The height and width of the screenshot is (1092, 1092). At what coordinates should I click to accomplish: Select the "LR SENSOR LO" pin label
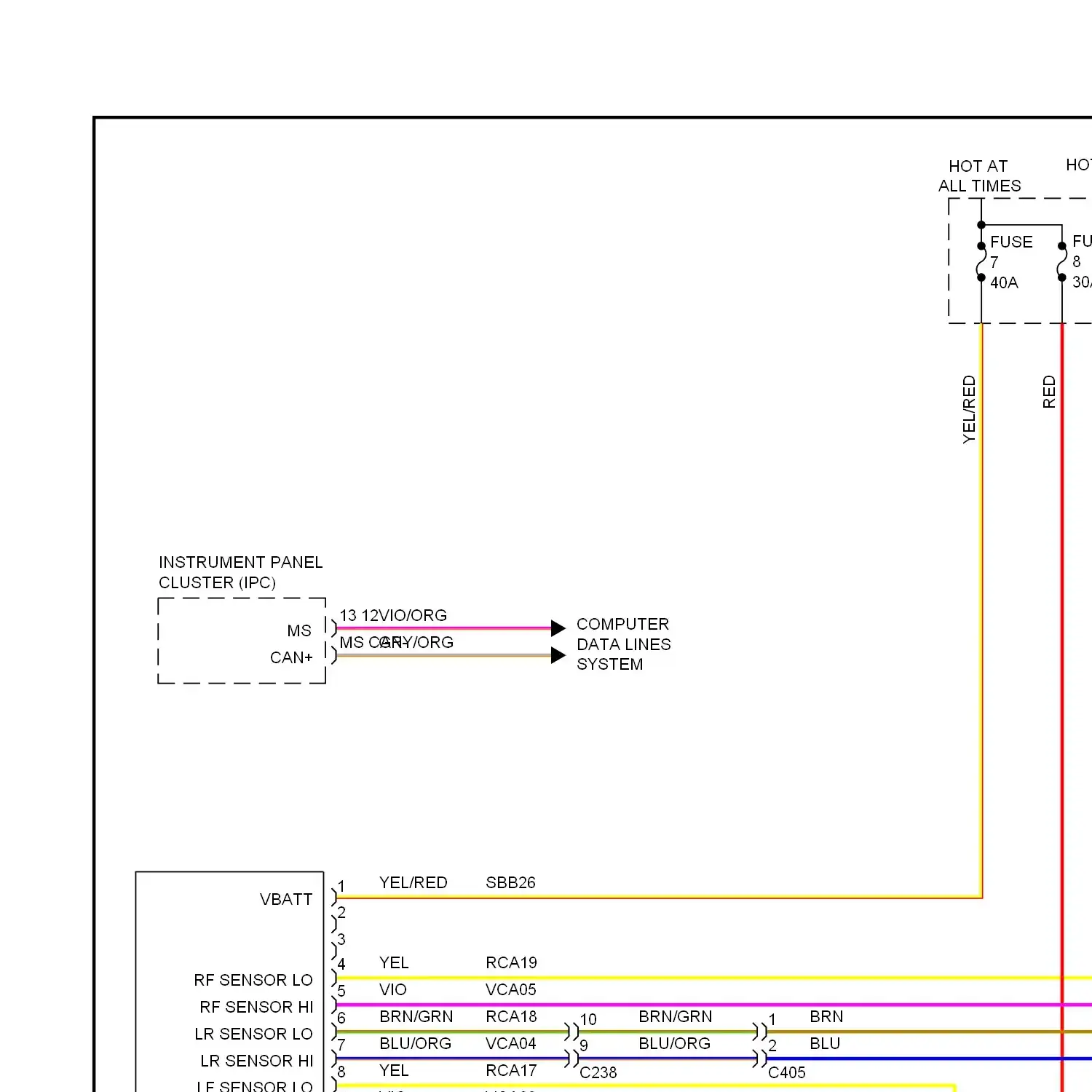point(253,1034)
